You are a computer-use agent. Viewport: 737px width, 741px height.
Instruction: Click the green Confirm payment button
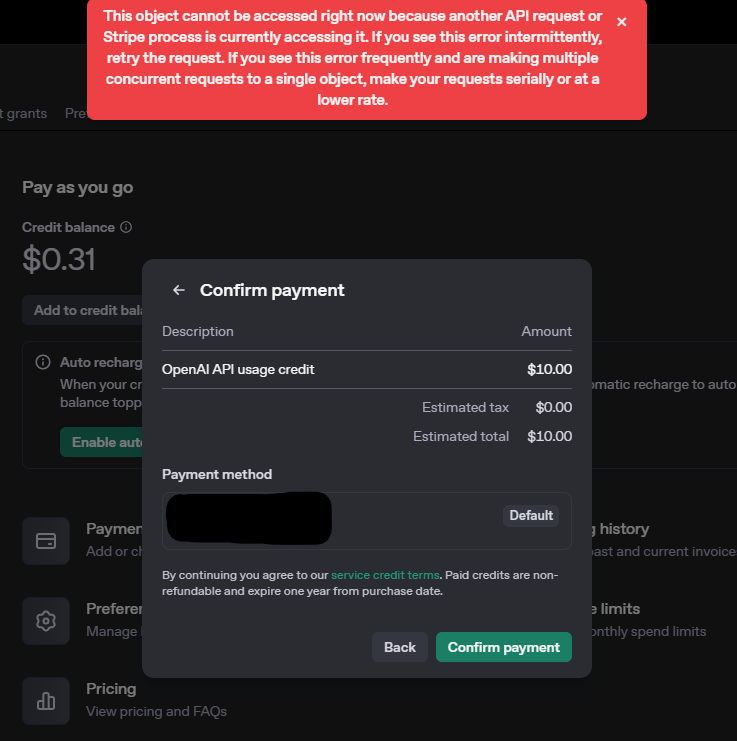pos(504,647)
